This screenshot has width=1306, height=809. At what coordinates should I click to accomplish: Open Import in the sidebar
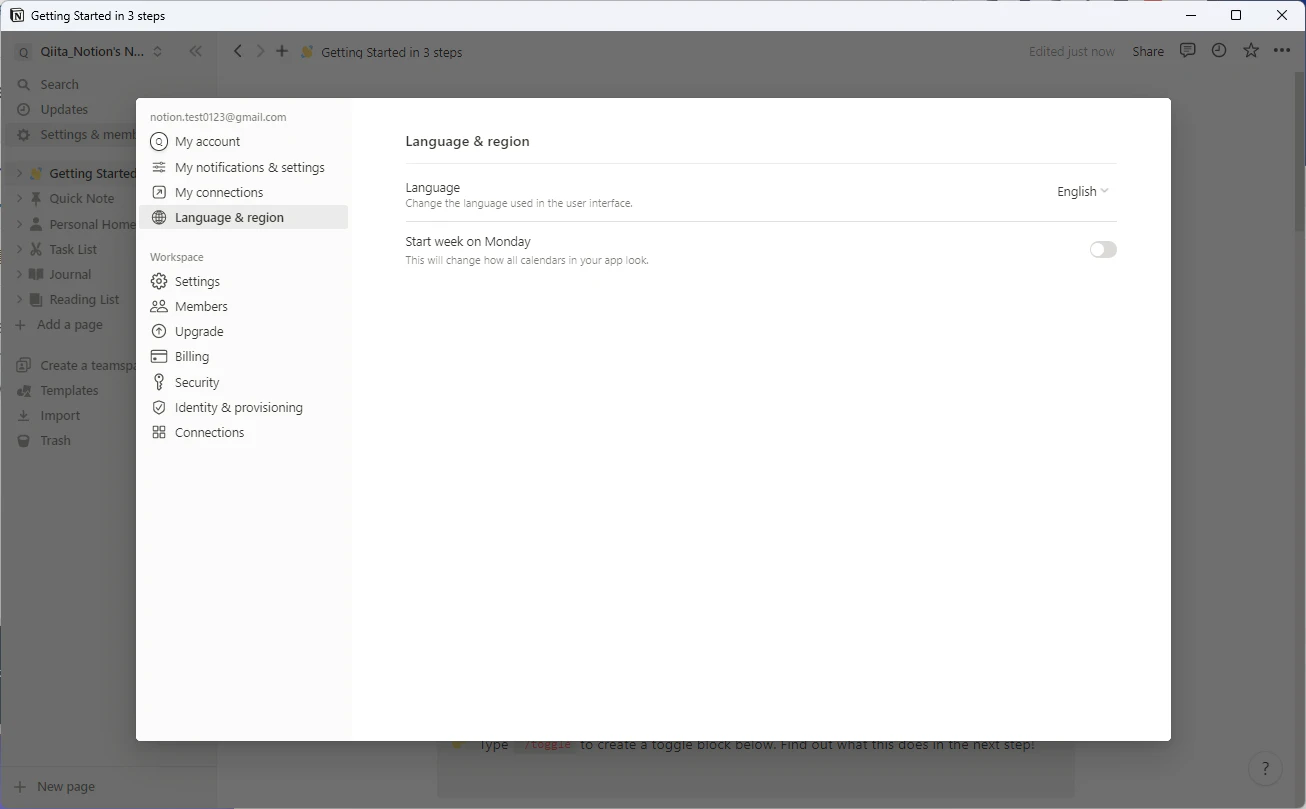pos(60,416)
